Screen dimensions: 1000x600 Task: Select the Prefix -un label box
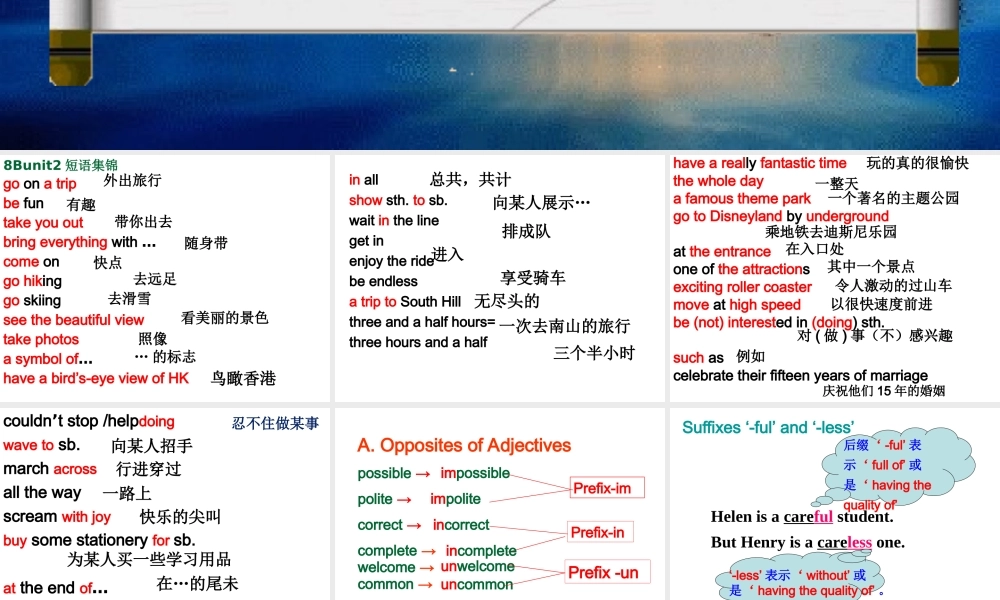[x=603, y=572]
